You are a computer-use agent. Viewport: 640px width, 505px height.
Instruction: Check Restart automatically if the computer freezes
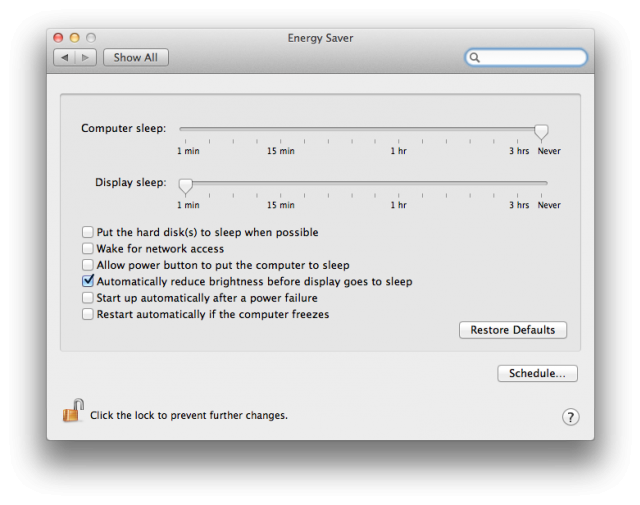pyautogui.click(x=87, y=314)
